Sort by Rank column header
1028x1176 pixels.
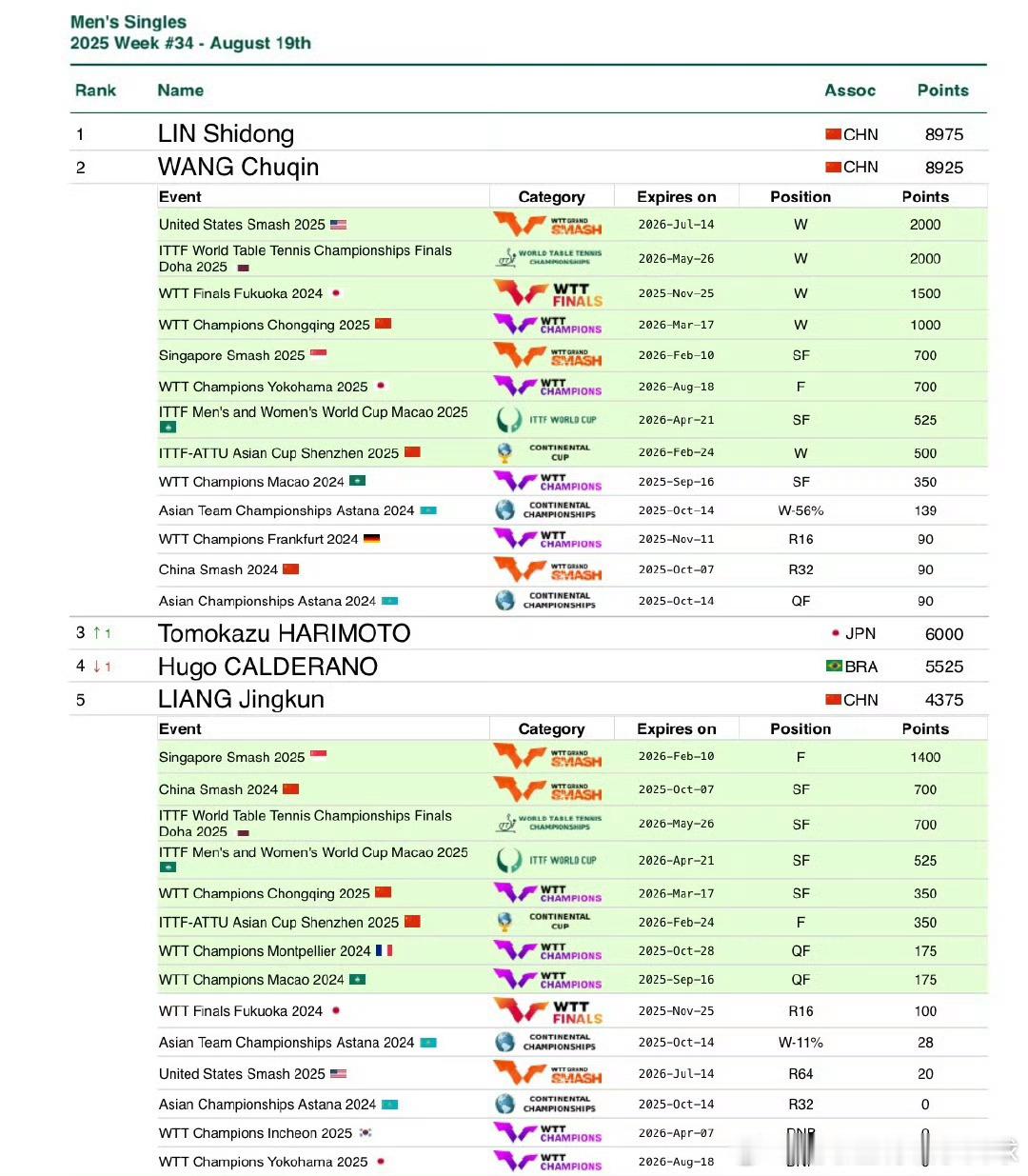click(x=95, y=90)
